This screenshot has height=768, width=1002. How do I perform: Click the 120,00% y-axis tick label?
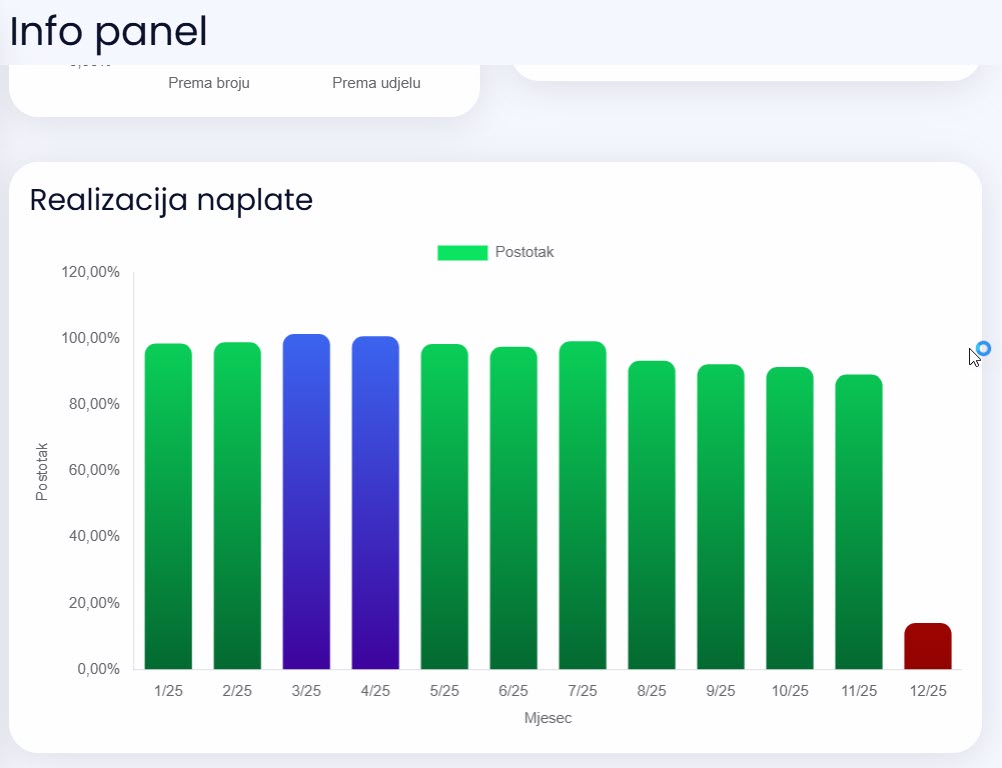(91, 272)
